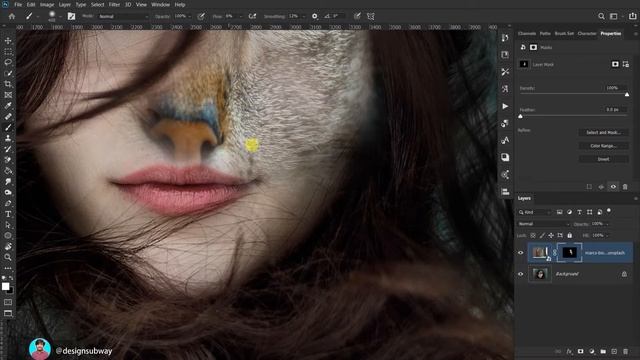Go to Home screen icon

click(12, 16)
